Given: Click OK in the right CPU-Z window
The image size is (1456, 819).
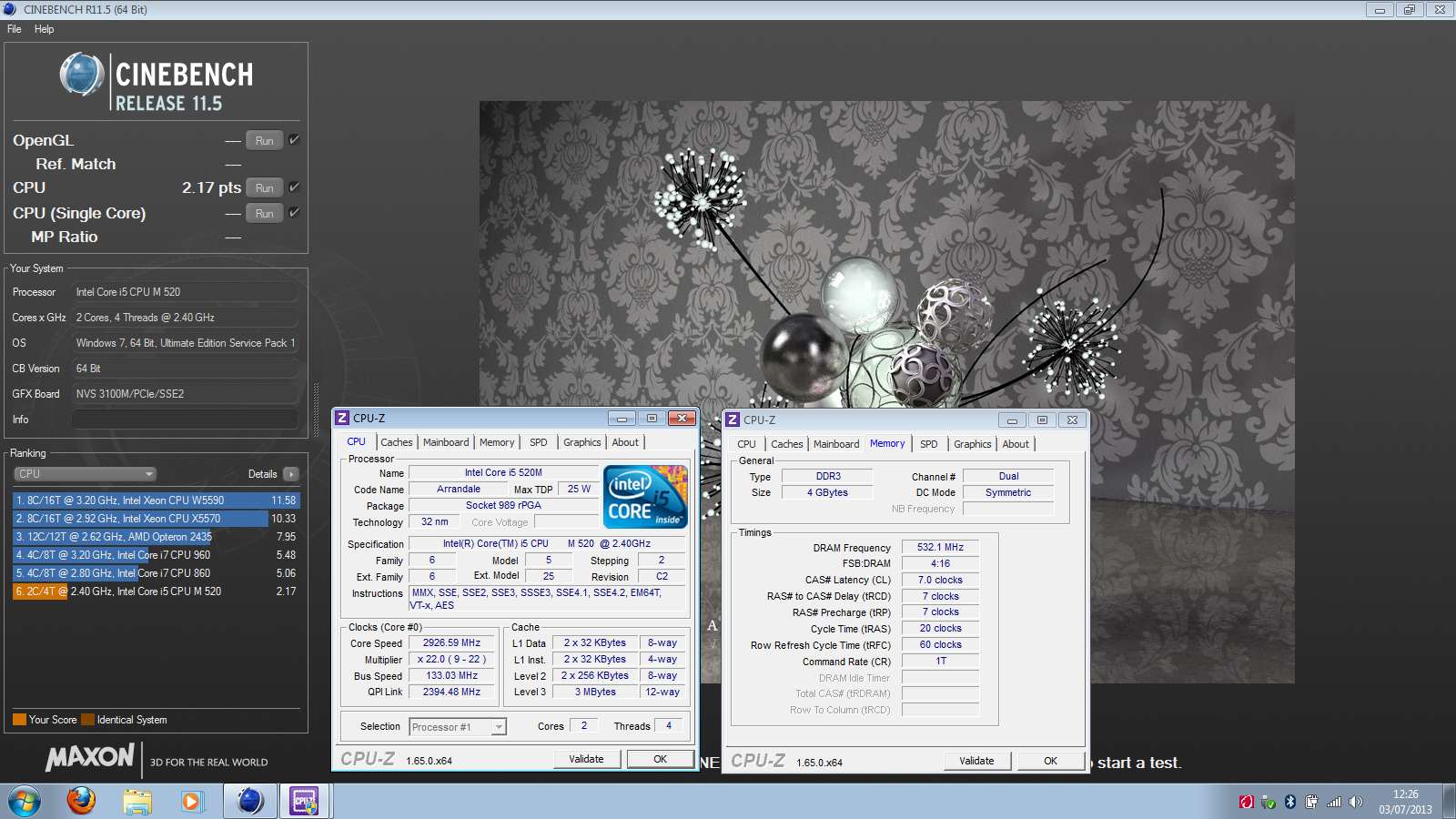Looking at the screenshot, I should [x=1051, y=761].
